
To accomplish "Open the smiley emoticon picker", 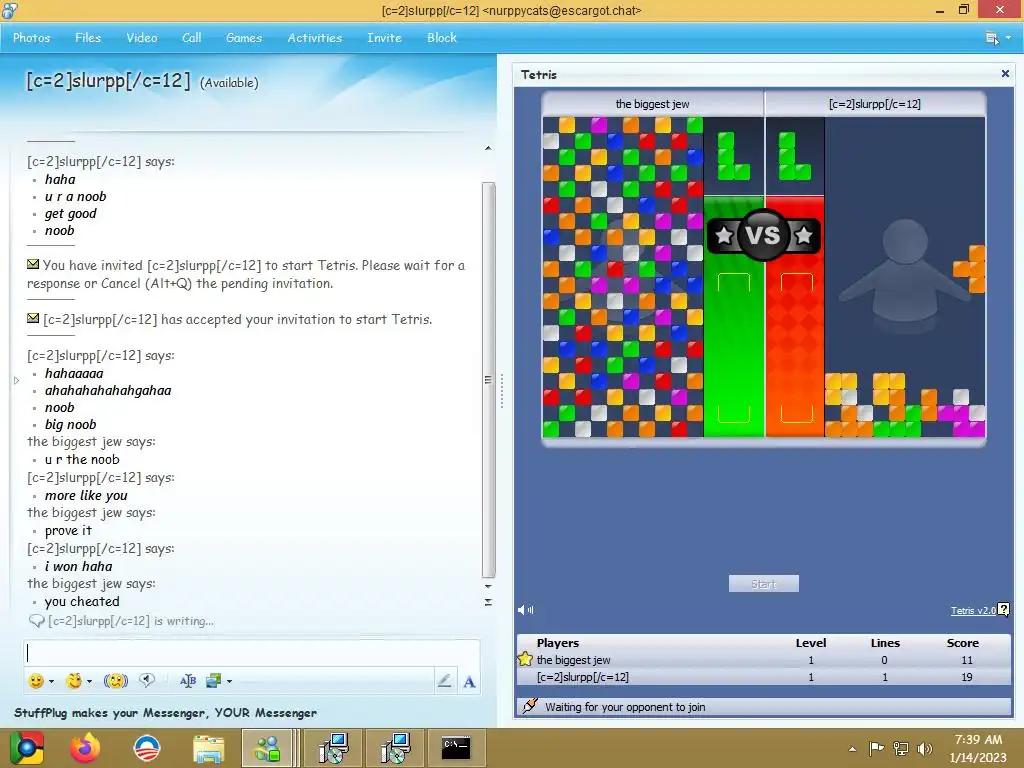I will point(37,681).
